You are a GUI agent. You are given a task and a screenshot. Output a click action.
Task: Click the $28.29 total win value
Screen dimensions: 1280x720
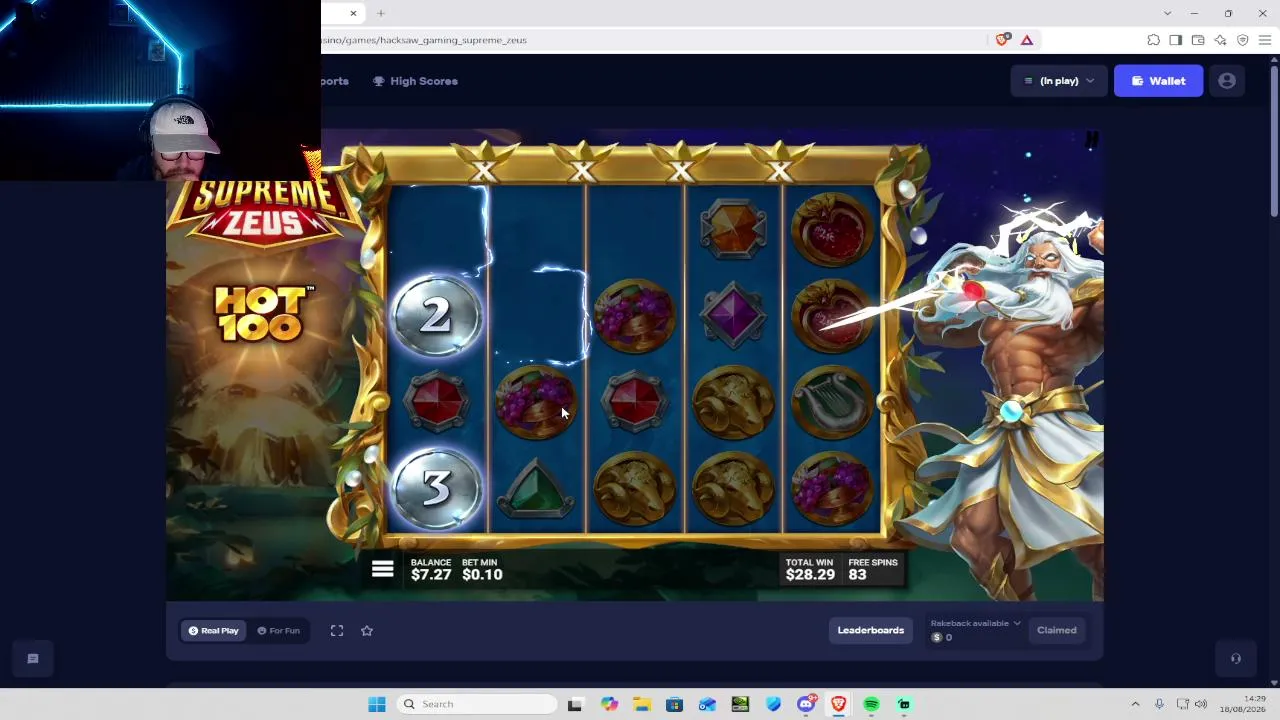810,575
